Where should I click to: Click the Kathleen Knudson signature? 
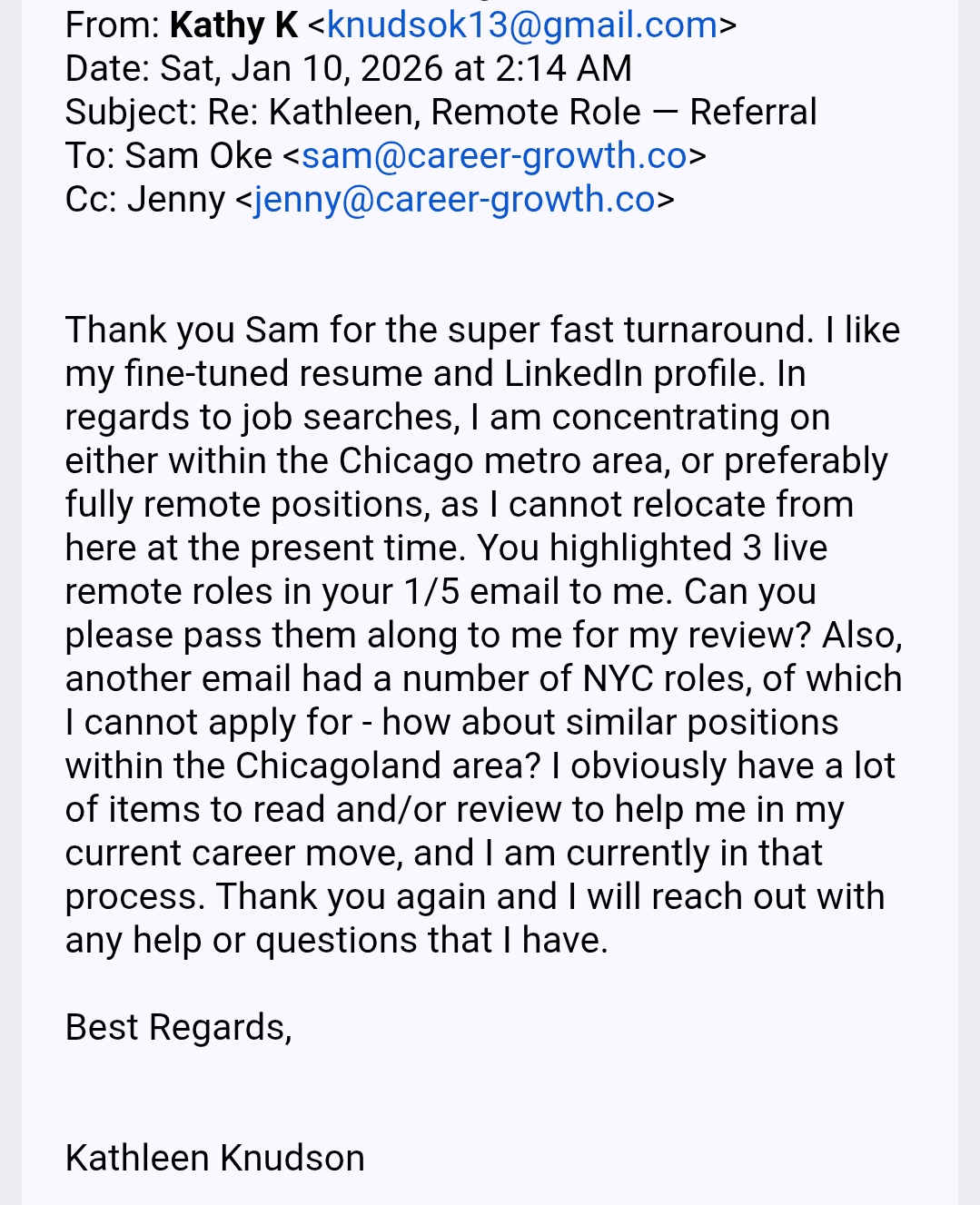coord(215,1159)
